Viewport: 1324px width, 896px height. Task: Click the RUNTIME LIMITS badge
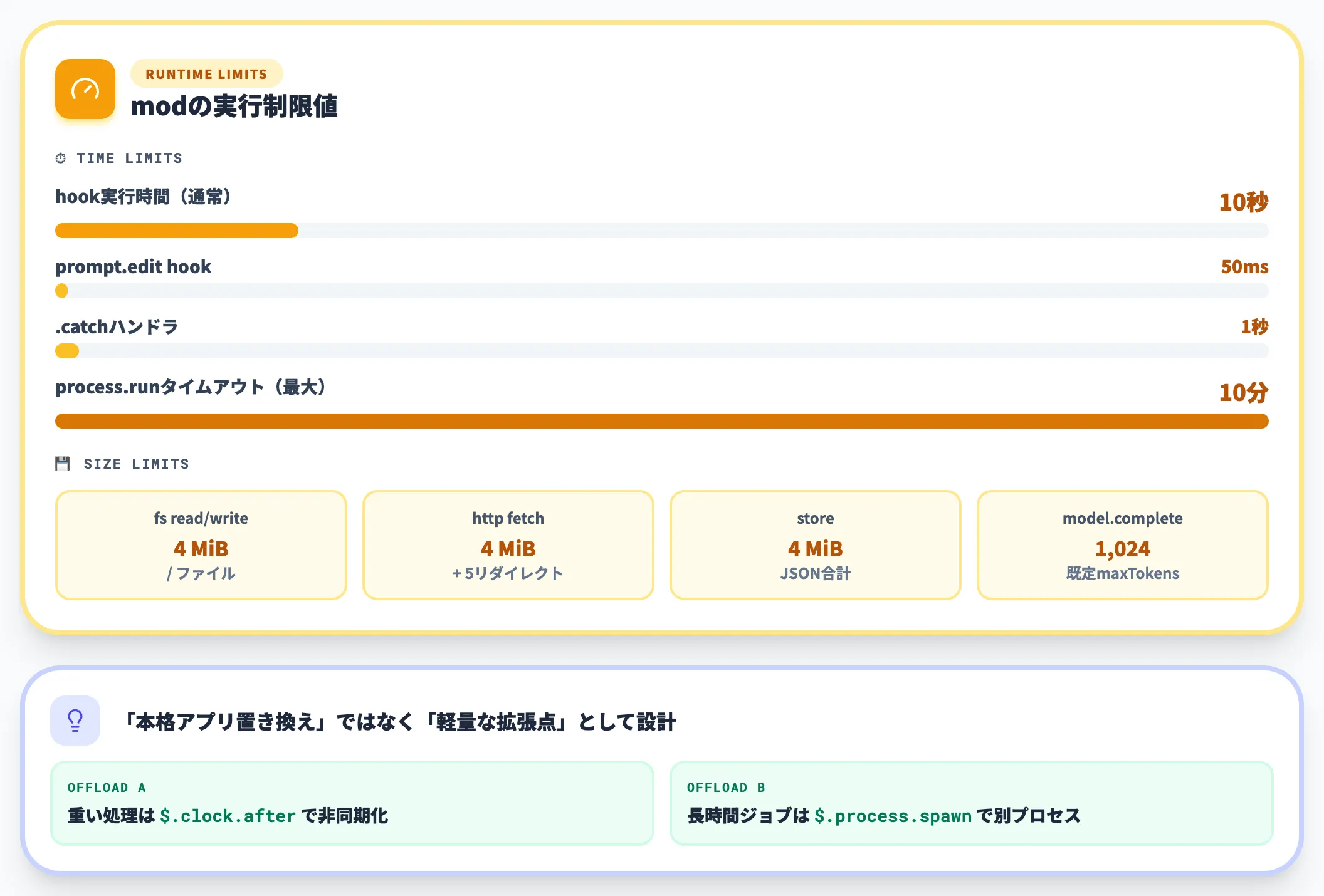(206, 74)
